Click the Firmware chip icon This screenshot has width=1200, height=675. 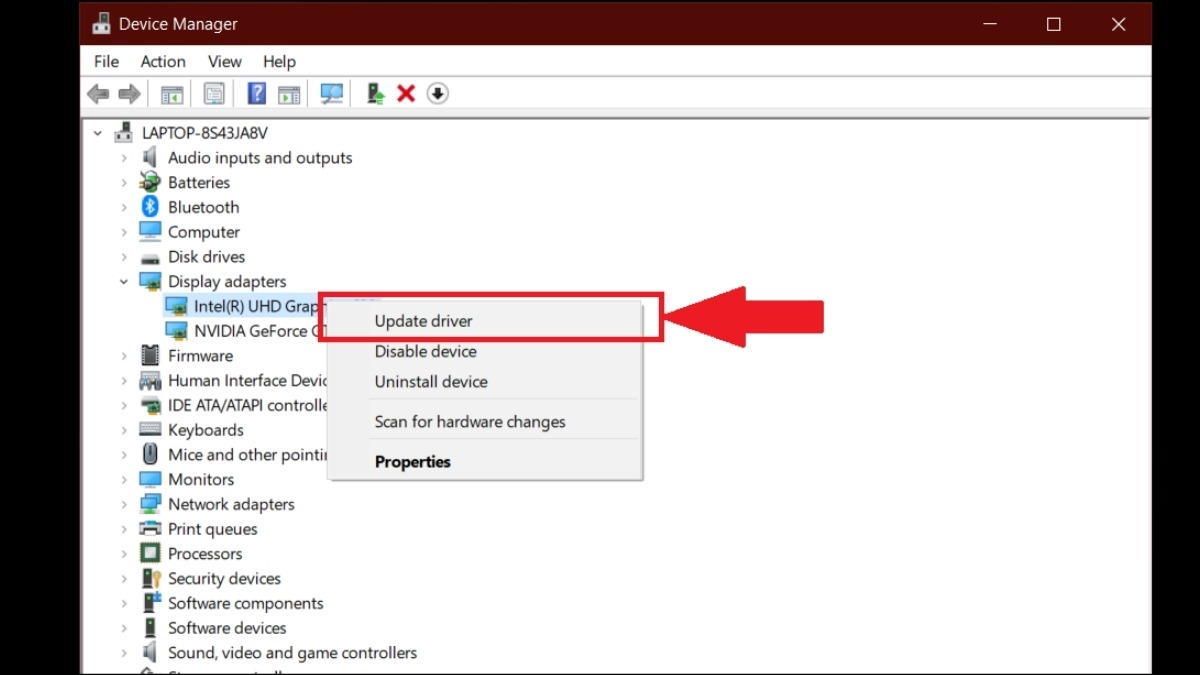pyautogui.click(x=150, y=355)
